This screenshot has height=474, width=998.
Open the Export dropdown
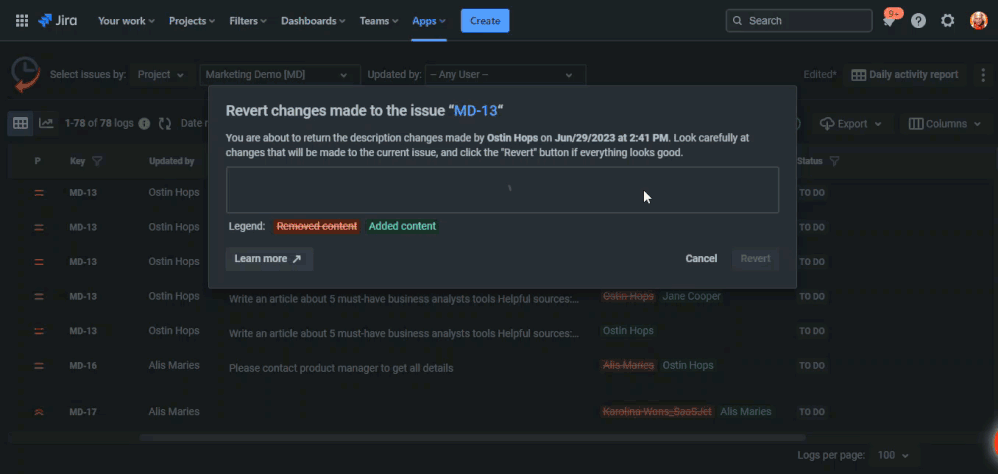(852, 123)
